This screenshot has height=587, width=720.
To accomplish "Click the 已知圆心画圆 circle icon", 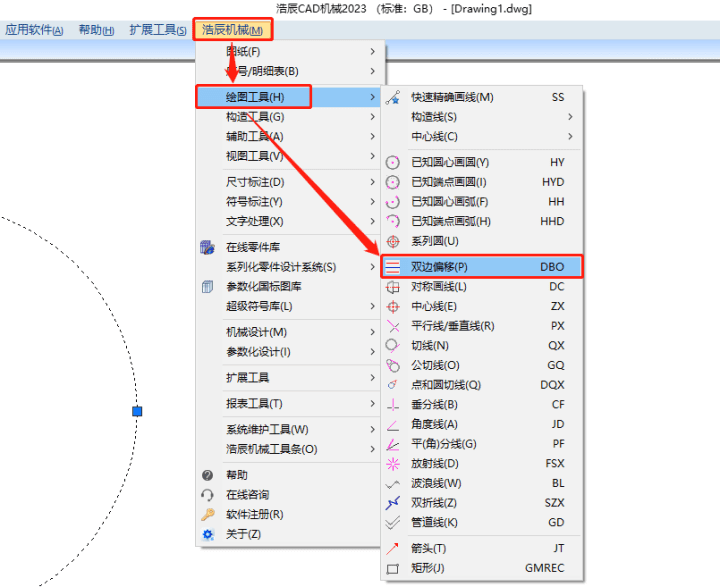I will point(393,163).
